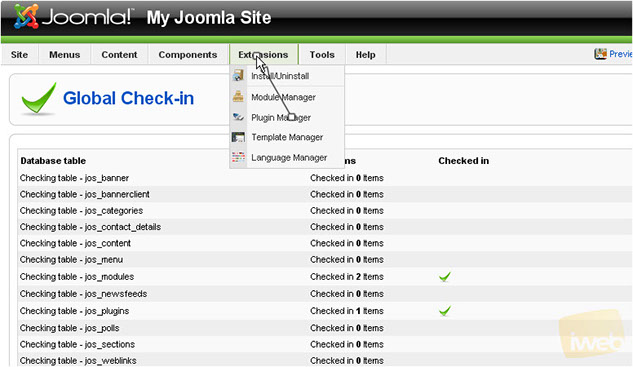Click the Module Manager box icon
633x367 pixels.
click(238, 96)
